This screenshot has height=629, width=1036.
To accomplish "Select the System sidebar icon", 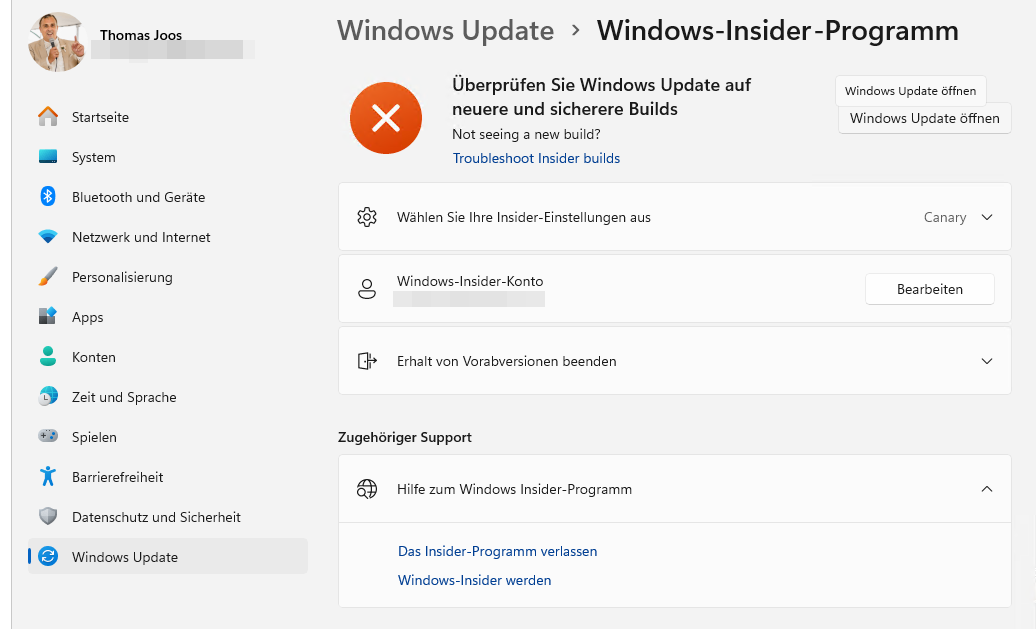I will pyautogui.click(x=48, y=157).
